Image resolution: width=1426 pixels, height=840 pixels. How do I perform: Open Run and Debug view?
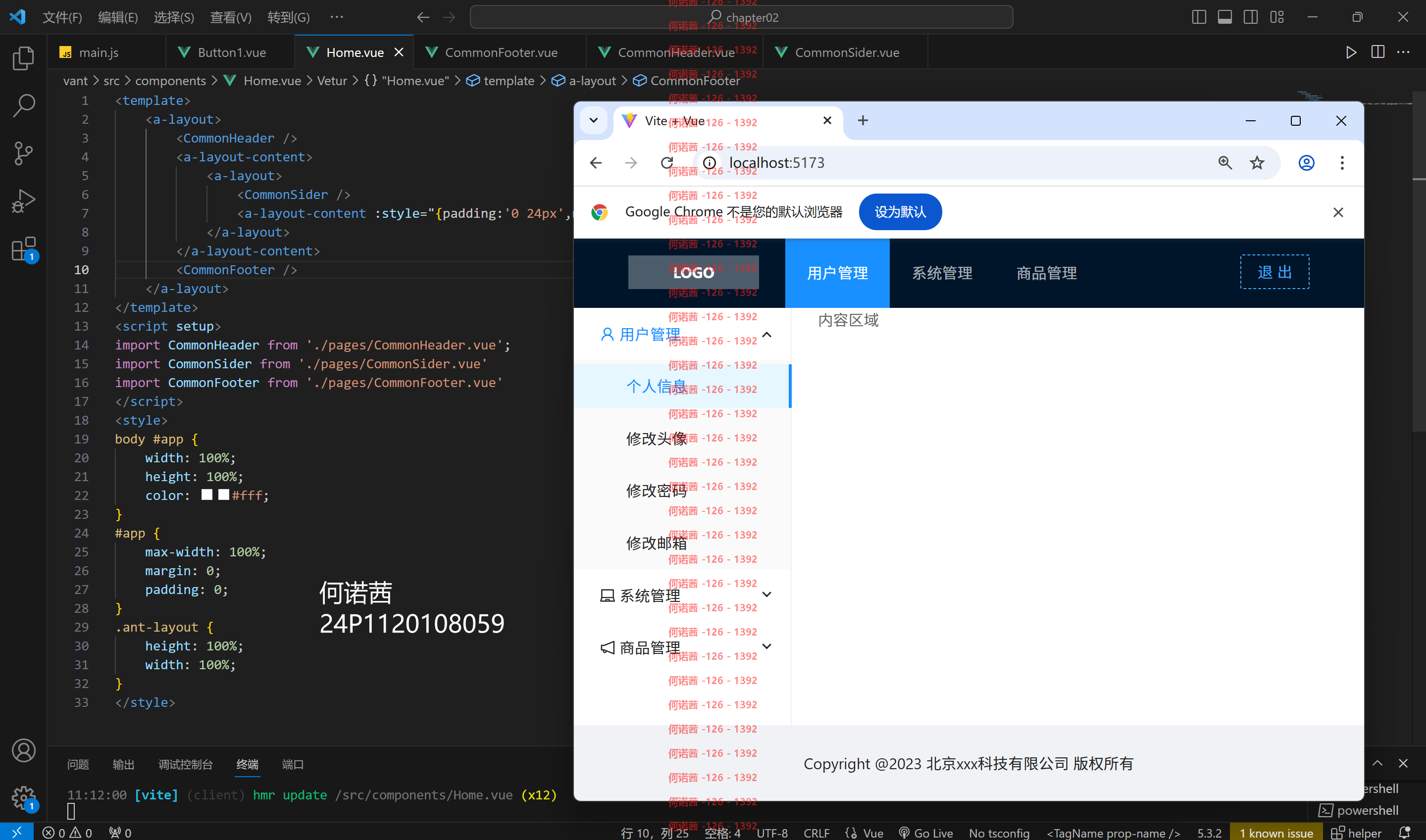23,200
